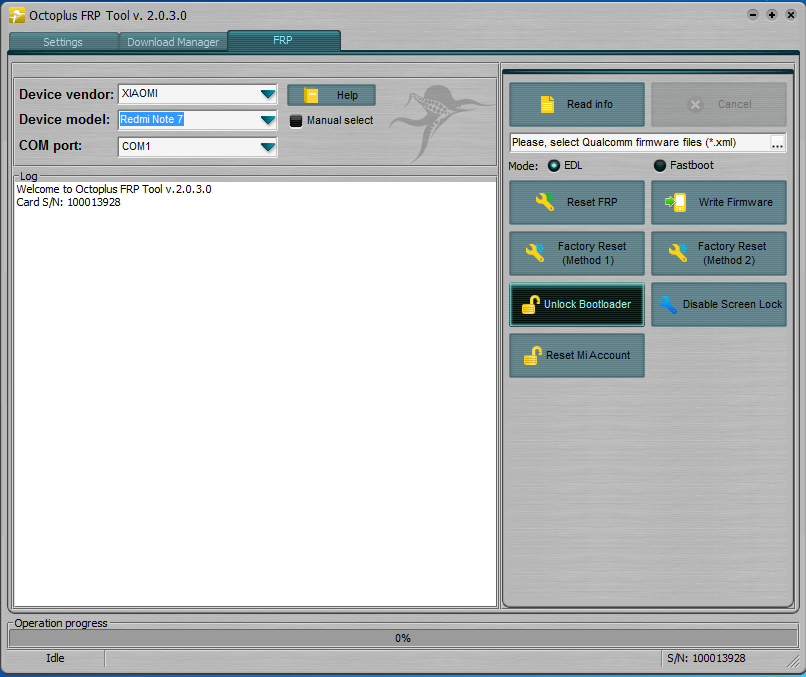The height and width of the screenshot is (677, 806).
Task: Click the Card S/N: 100013928 log line
Action: click(x=68, y=203)
